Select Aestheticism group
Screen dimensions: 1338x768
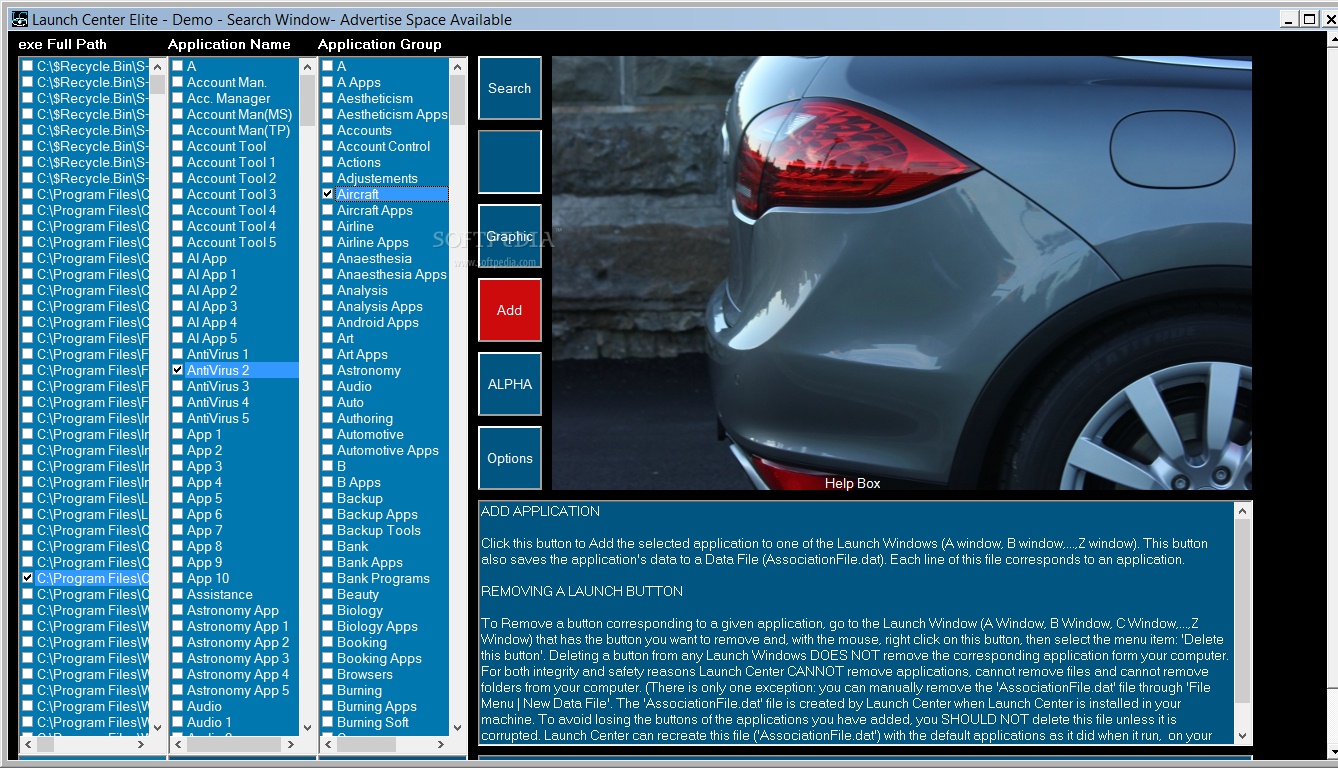click(x=374, y=98)
